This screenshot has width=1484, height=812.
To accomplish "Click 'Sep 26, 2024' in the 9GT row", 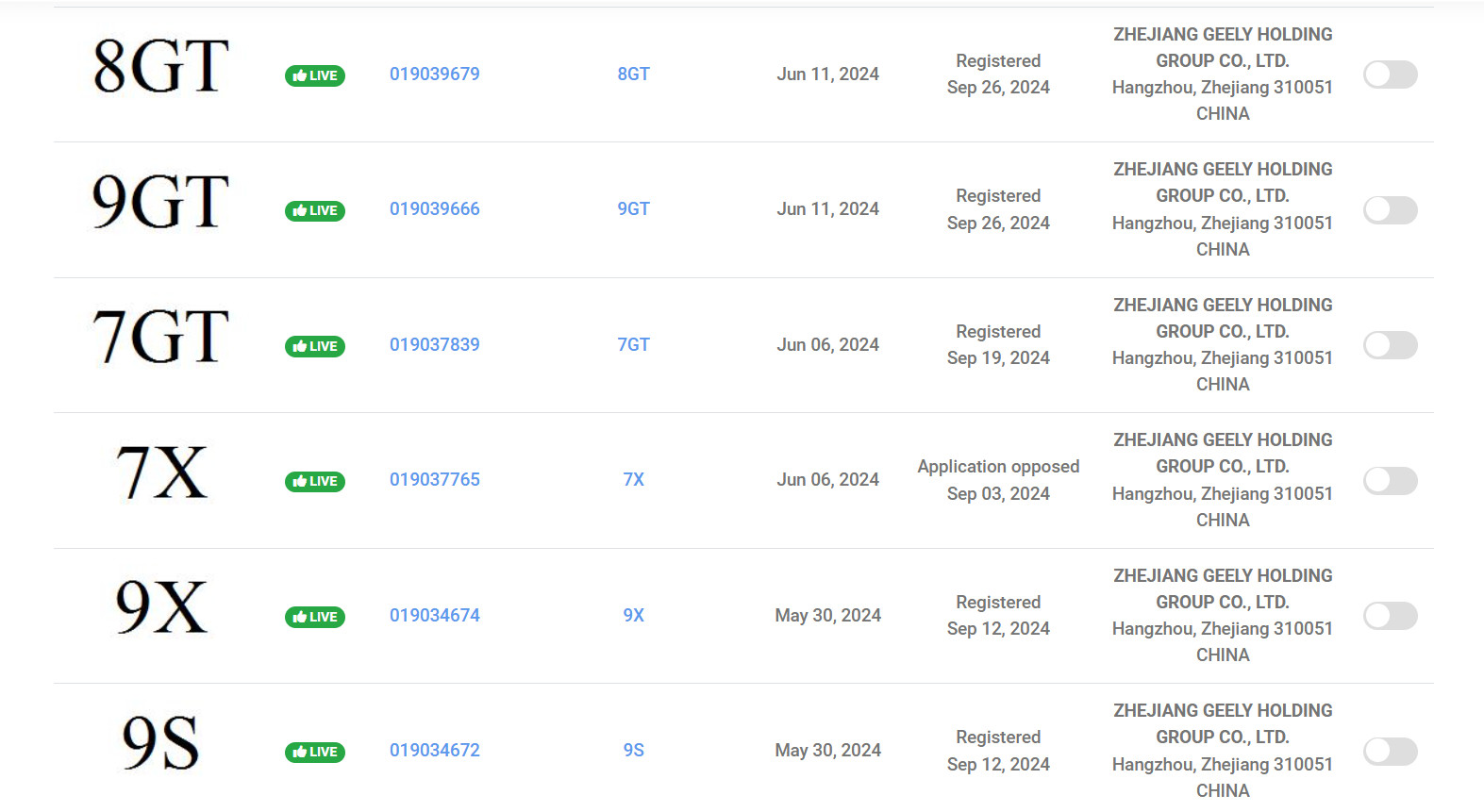I will point(998,223).
